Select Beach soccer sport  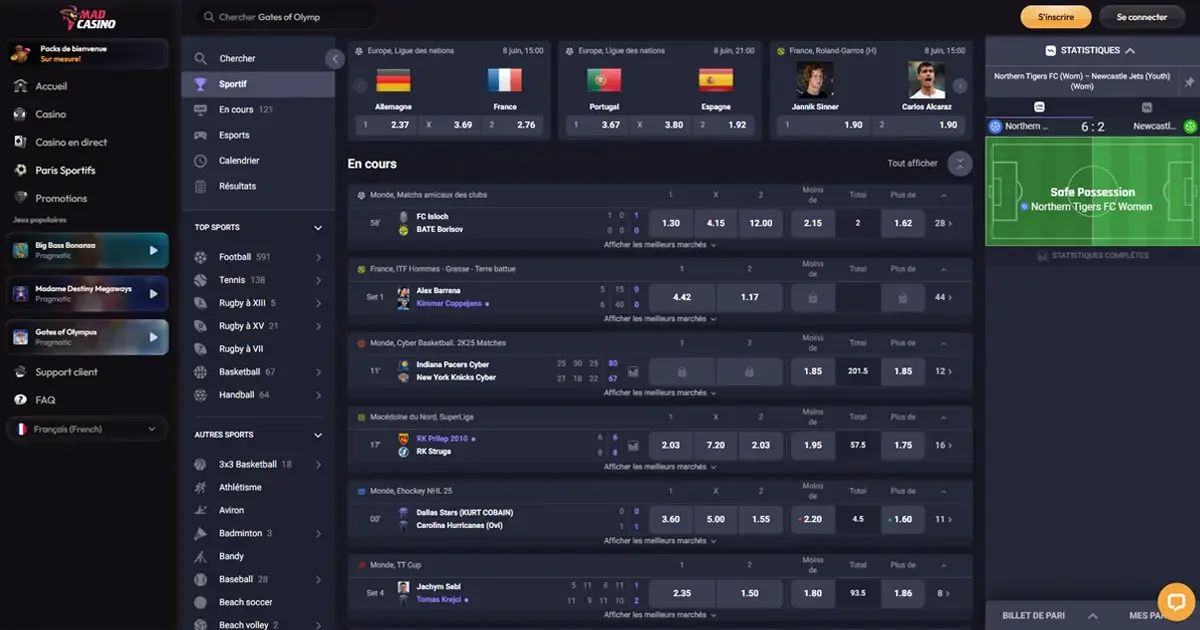pos(258,602)
